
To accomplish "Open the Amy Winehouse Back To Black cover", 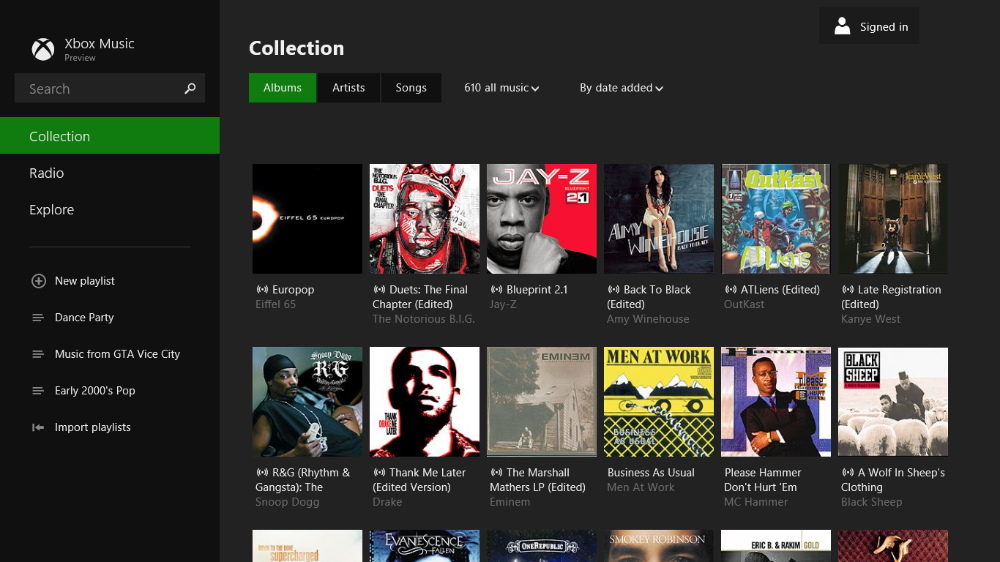I will pos(659,219).
